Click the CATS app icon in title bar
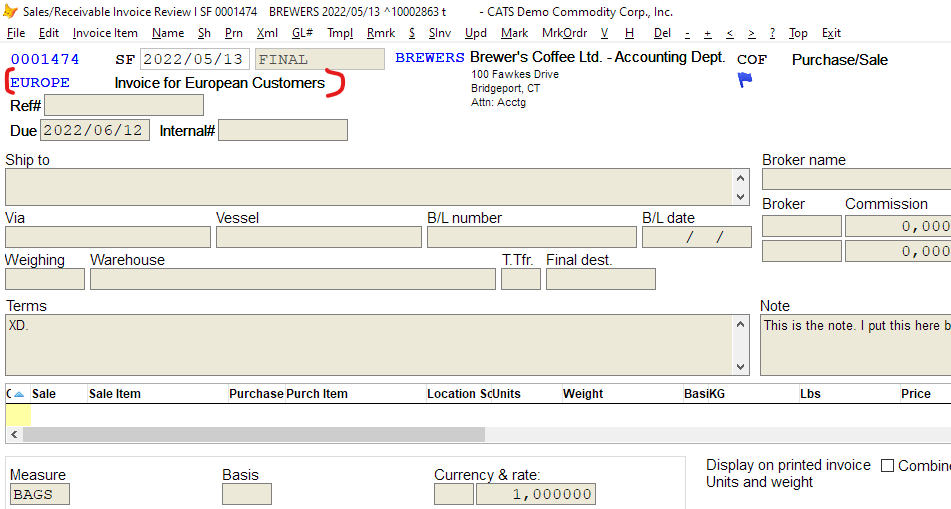The image size is (951, 509). [x=10, y=11]
